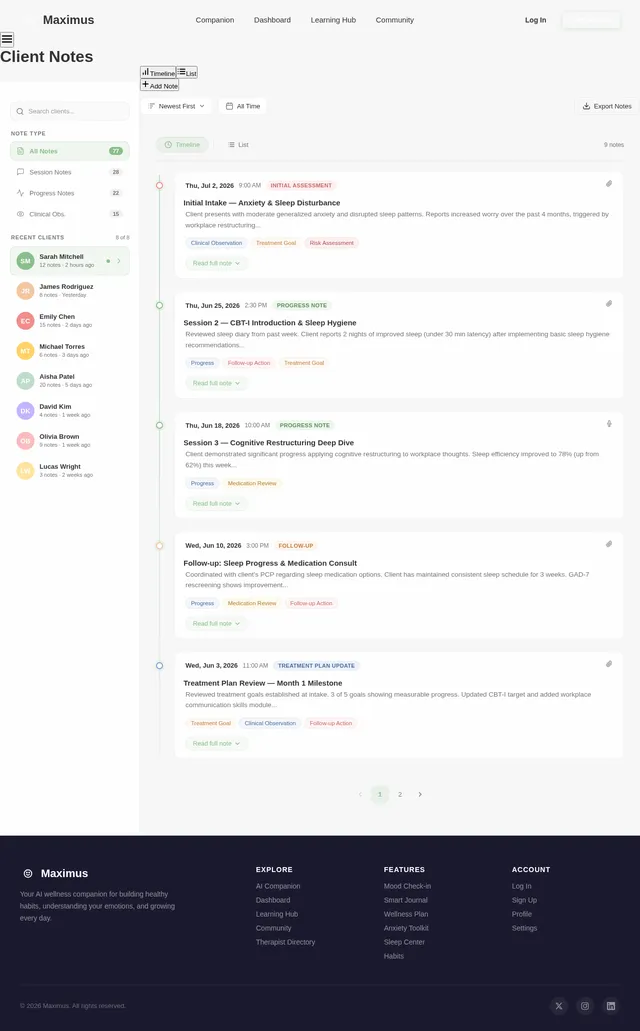This screenshot has height=1031, width=640.
Task: Click Export Notes button
Action: coord(606,106)
